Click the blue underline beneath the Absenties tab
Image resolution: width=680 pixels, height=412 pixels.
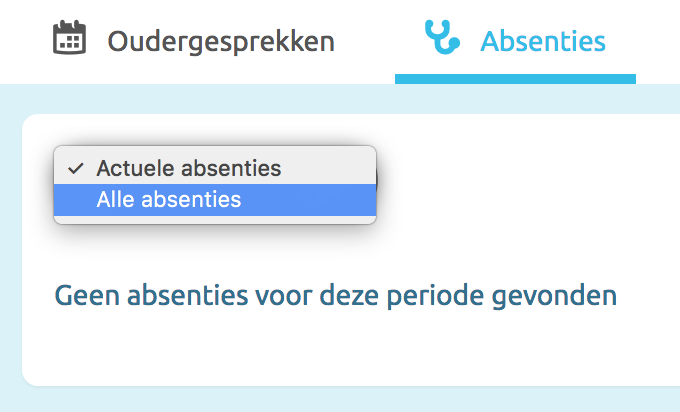click(515, 79)
